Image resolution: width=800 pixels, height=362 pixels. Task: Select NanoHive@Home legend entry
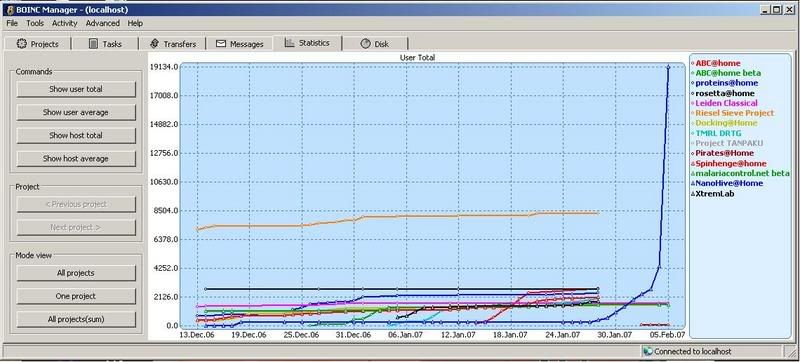click(729, 183)
